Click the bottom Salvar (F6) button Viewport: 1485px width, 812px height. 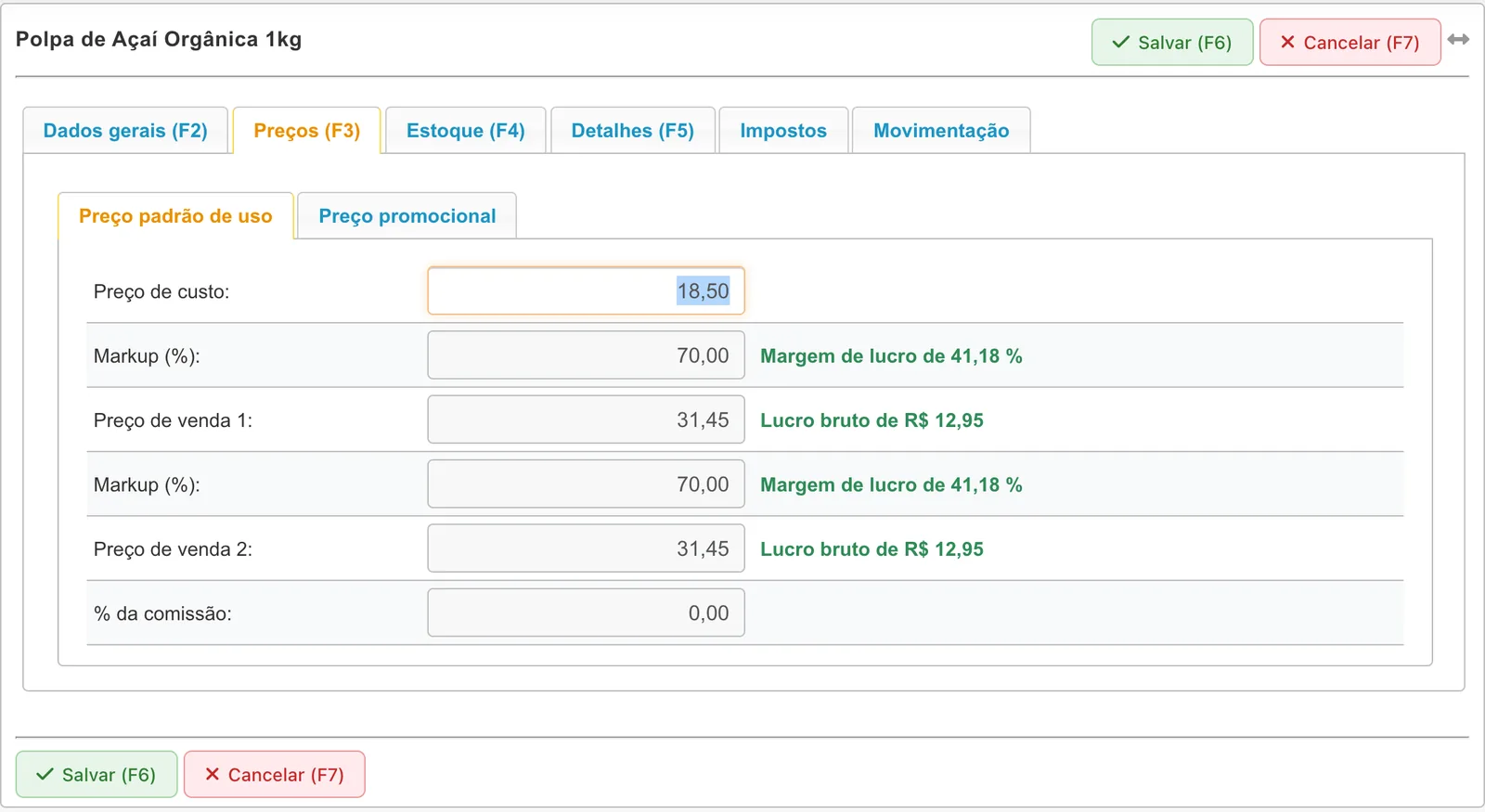[97, 774]
